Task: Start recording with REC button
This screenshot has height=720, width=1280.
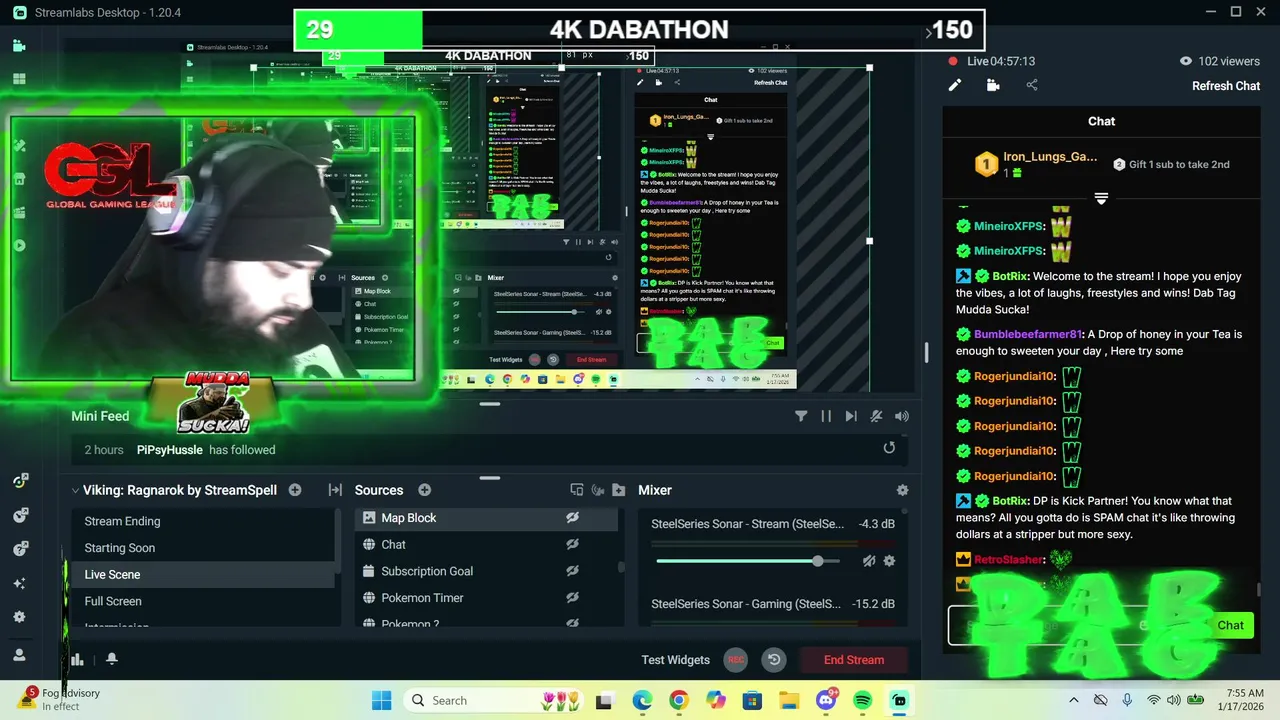Action: pyautogui.click(x=736, y=660)
